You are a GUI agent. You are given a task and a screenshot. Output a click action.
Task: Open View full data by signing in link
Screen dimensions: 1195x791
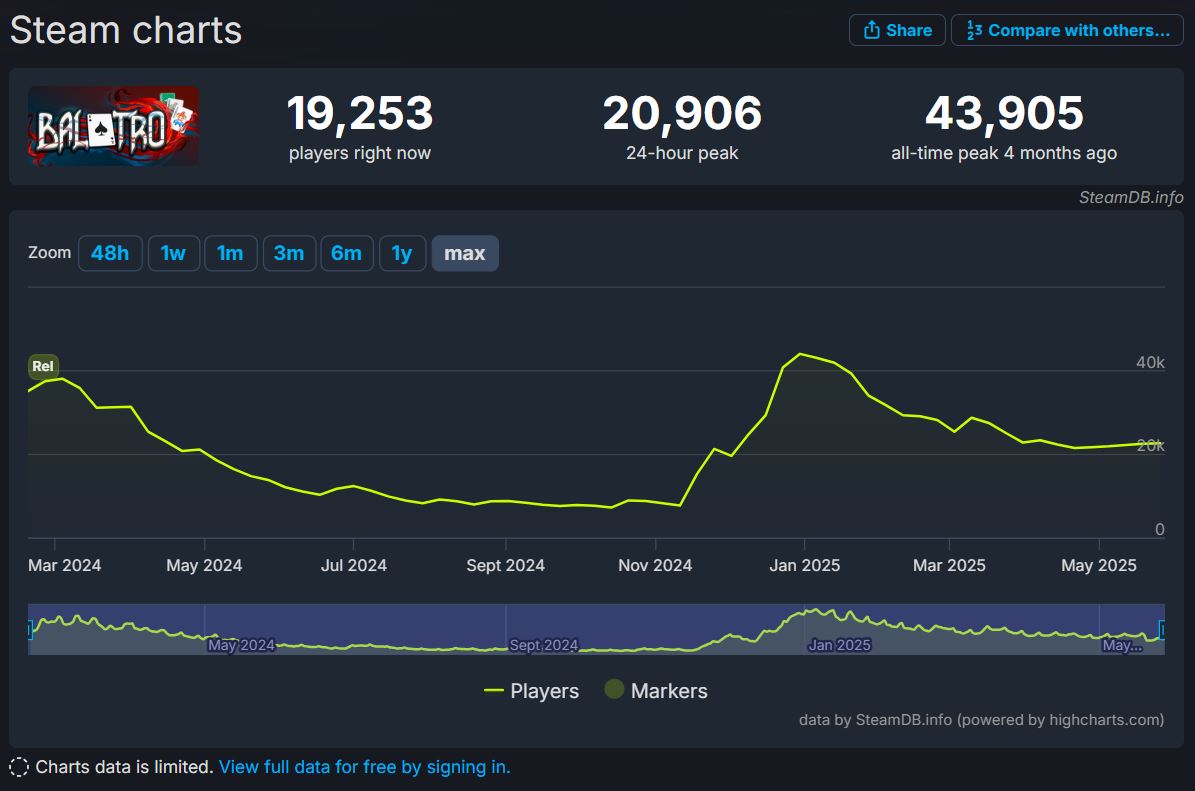pyautogui.click(x=364, y=767)
